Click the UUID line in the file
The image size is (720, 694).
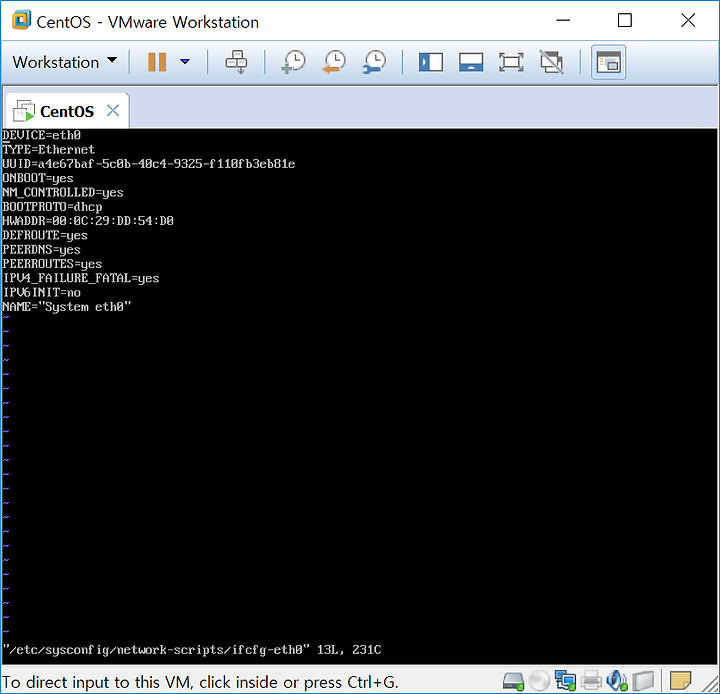(x=149, y=164)
